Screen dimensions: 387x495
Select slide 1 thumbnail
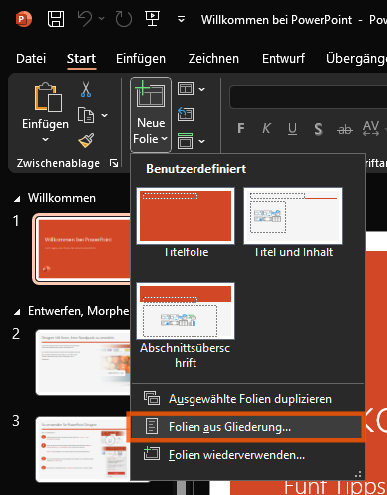[x=82, y=249]
